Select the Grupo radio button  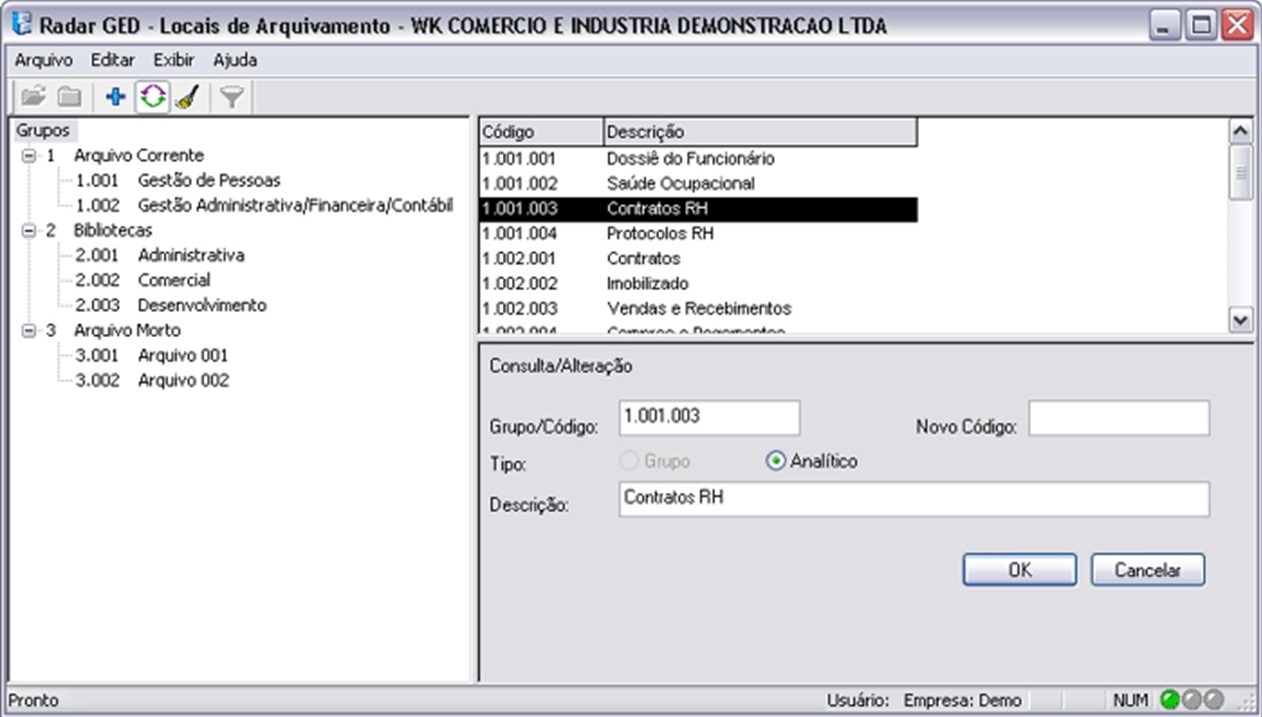(x=629, y=461)
